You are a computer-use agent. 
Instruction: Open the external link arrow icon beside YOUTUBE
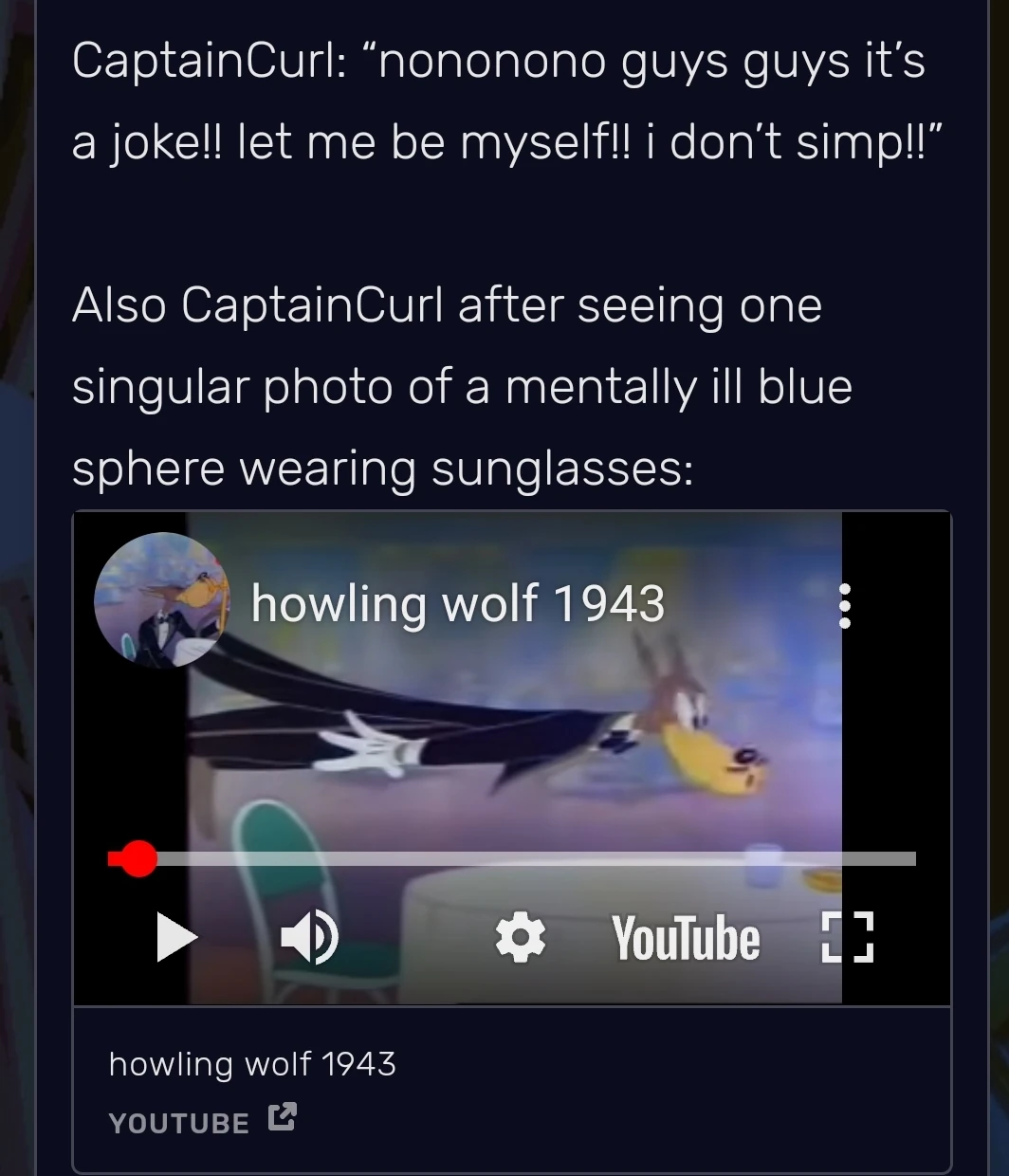[282, 1117]
